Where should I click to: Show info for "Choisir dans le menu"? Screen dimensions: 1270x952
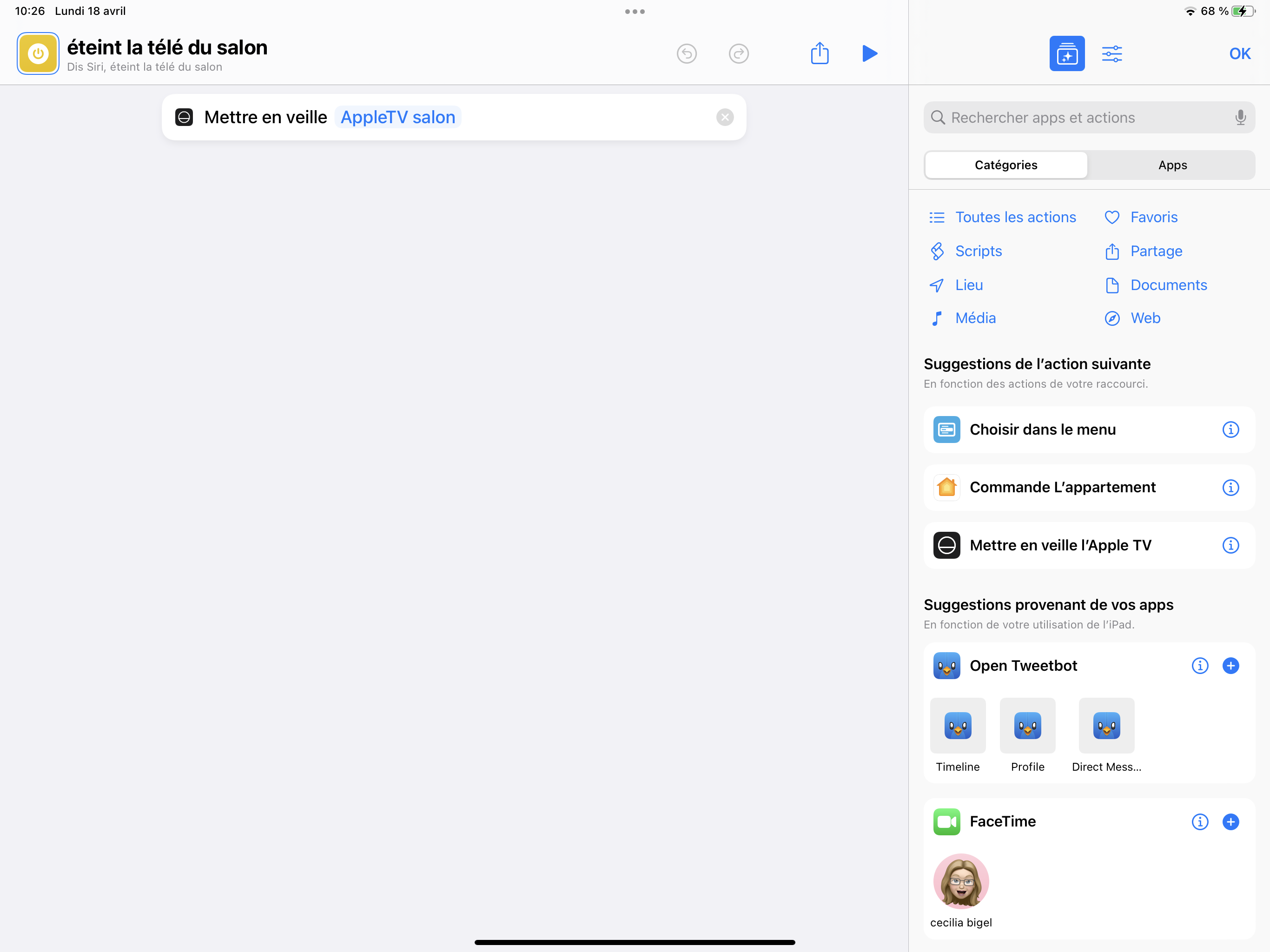1231,430
